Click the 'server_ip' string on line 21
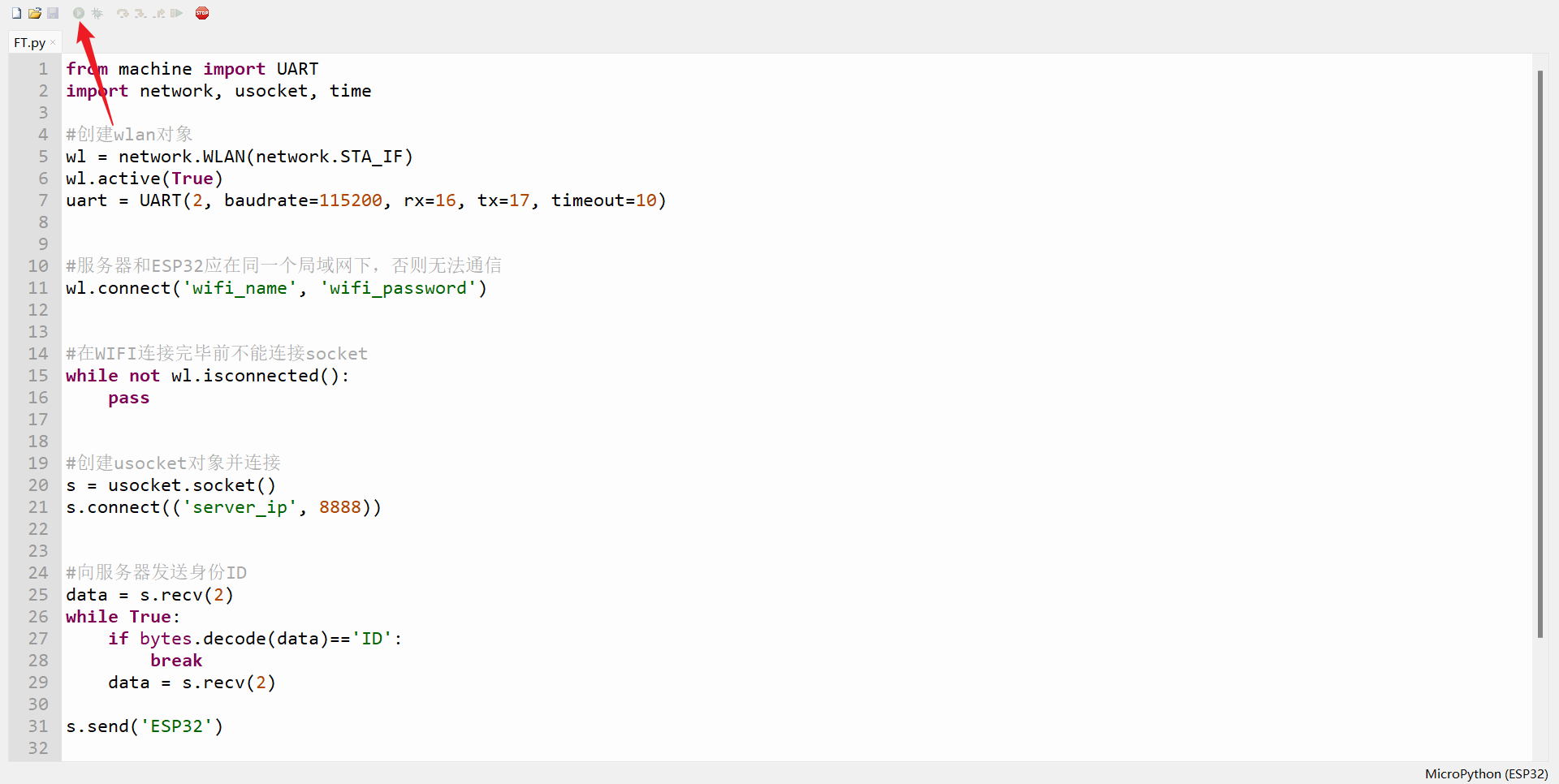This screenshot has width=1559, height=784. (x=240, y=507)
